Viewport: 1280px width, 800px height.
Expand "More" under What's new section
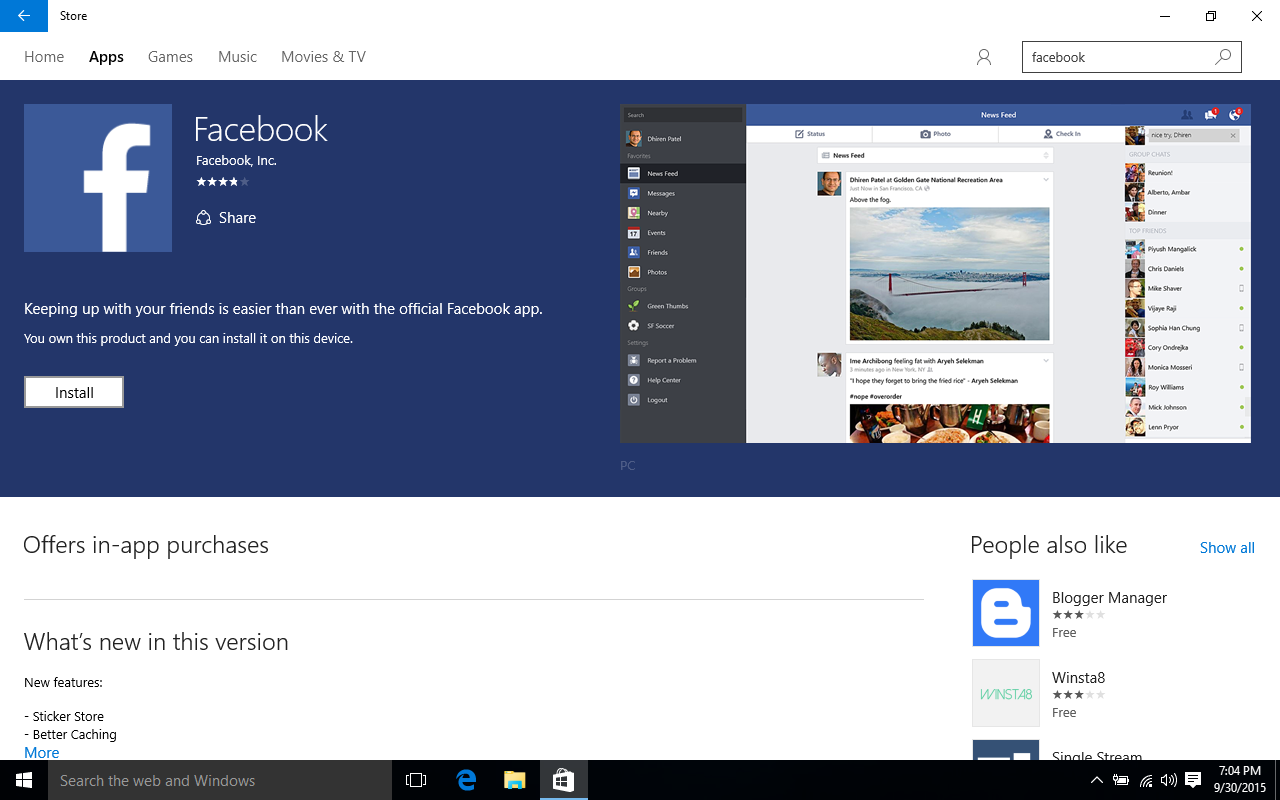(41, 752)
